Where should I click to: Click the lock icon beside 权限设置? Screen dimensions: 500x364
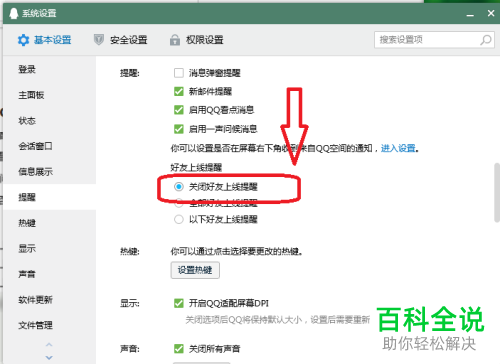tap(175, 40)
